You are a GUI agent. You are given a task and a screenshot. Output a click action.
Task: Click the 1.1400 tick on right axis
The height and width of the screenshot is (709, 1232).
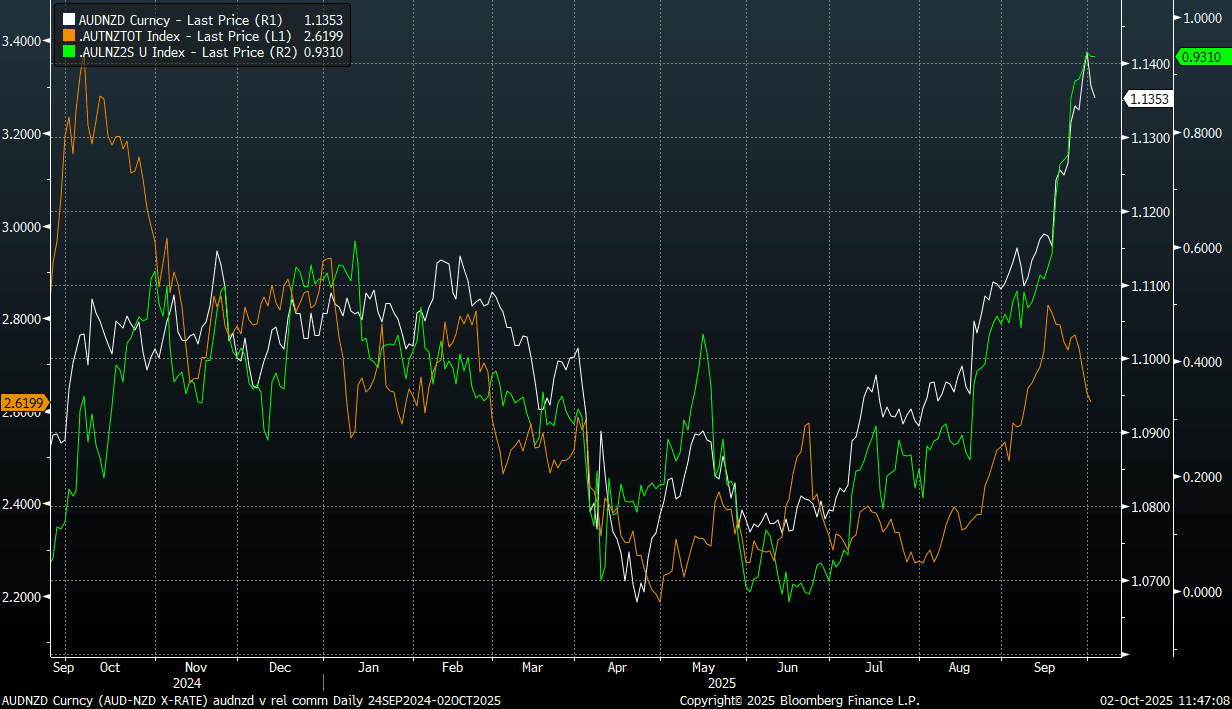coord(1148,64)
